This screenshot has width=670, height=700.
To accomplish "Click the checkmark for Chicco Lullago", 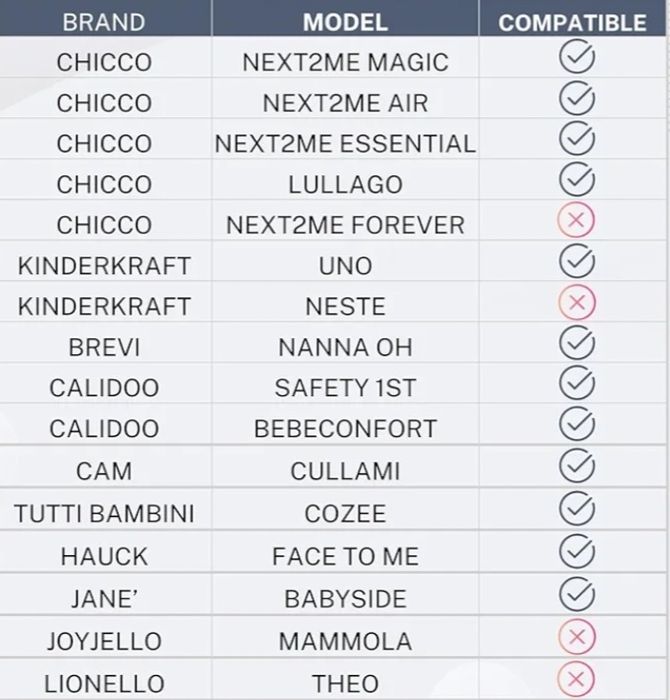I will click(576, 181).
